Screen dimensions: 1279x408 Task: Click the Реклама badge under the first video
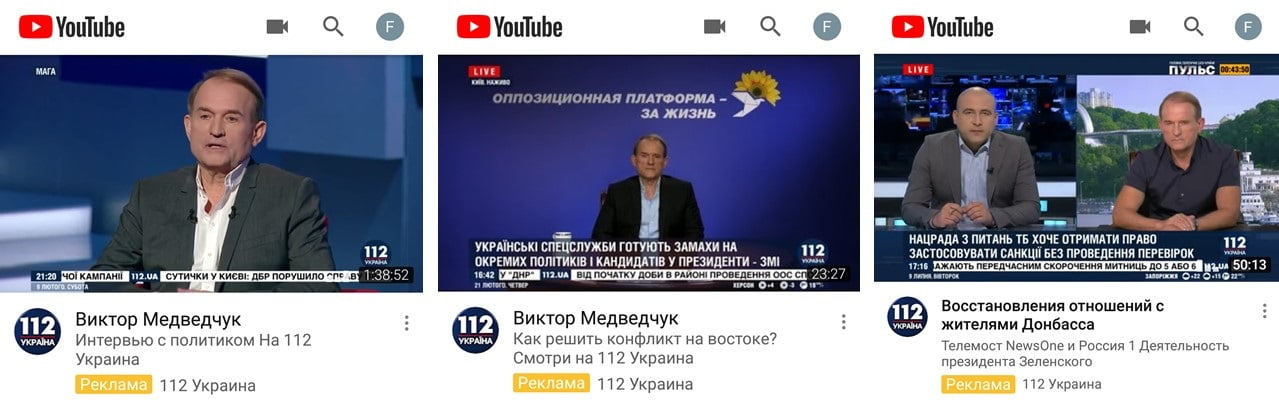coord(114,385)
